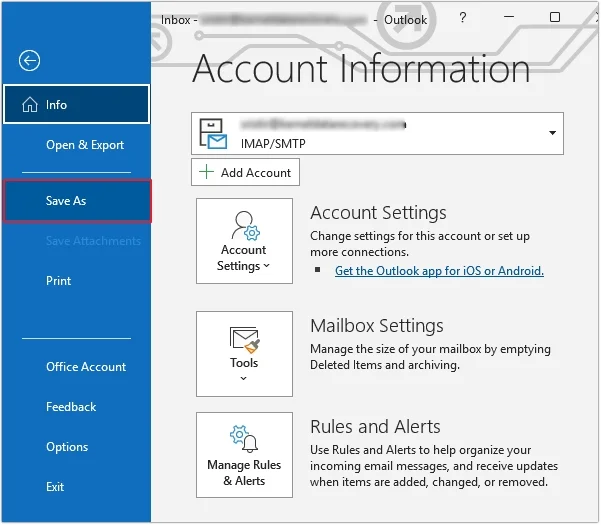601x525 pixels.
Task: Click the back arrow circle icon
Action: tap(29, 61)
